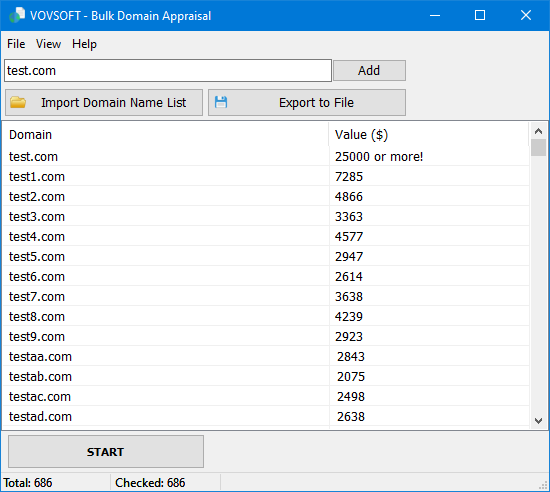This screenshot has width=550, height=492.
Task: Focus the domain name input field
Action: [x=168, y=70]
